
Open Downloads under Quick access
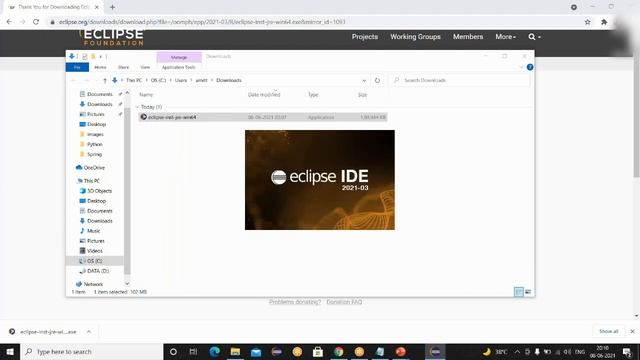pos(100,104)
